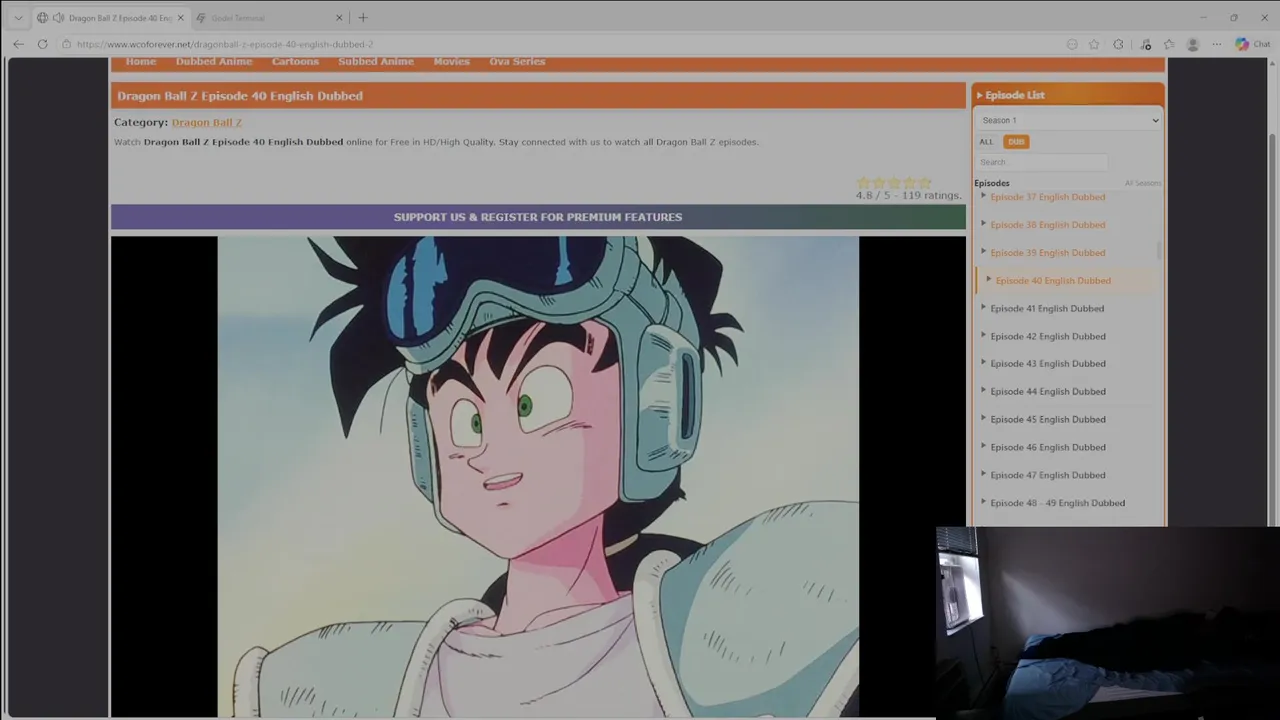Focus the wcoforever.net address bar URL
The height and width of the screenshot is (720, 1280).
click(x=225, y=44)
